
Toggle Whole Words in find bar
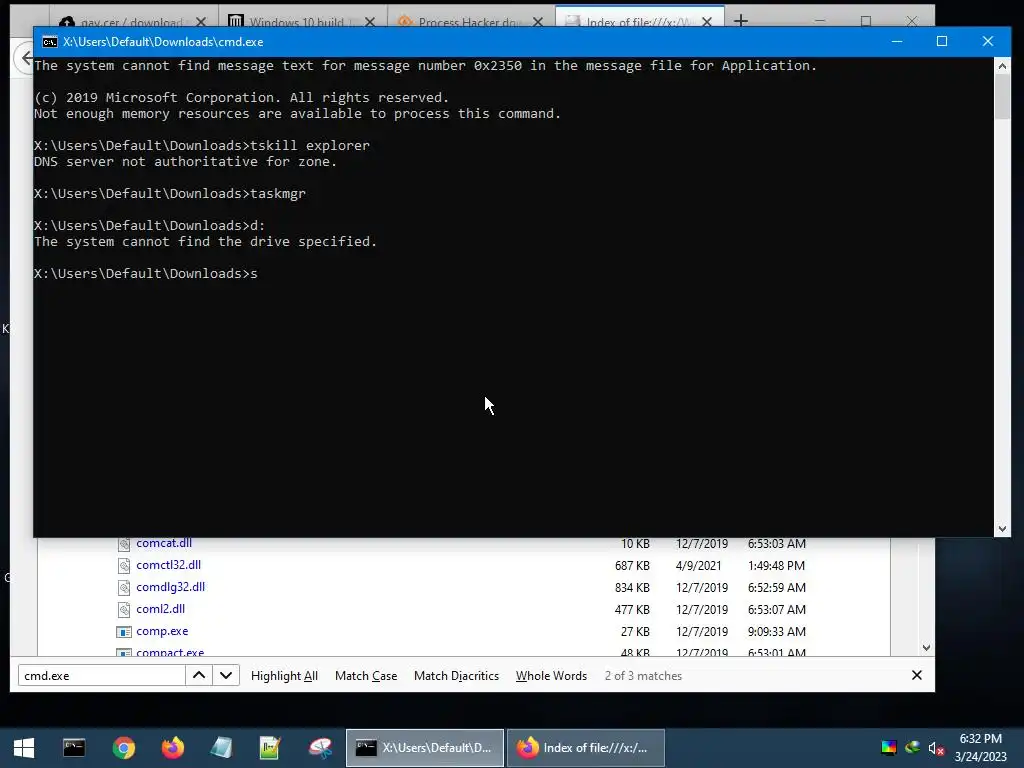pos(551,676)
